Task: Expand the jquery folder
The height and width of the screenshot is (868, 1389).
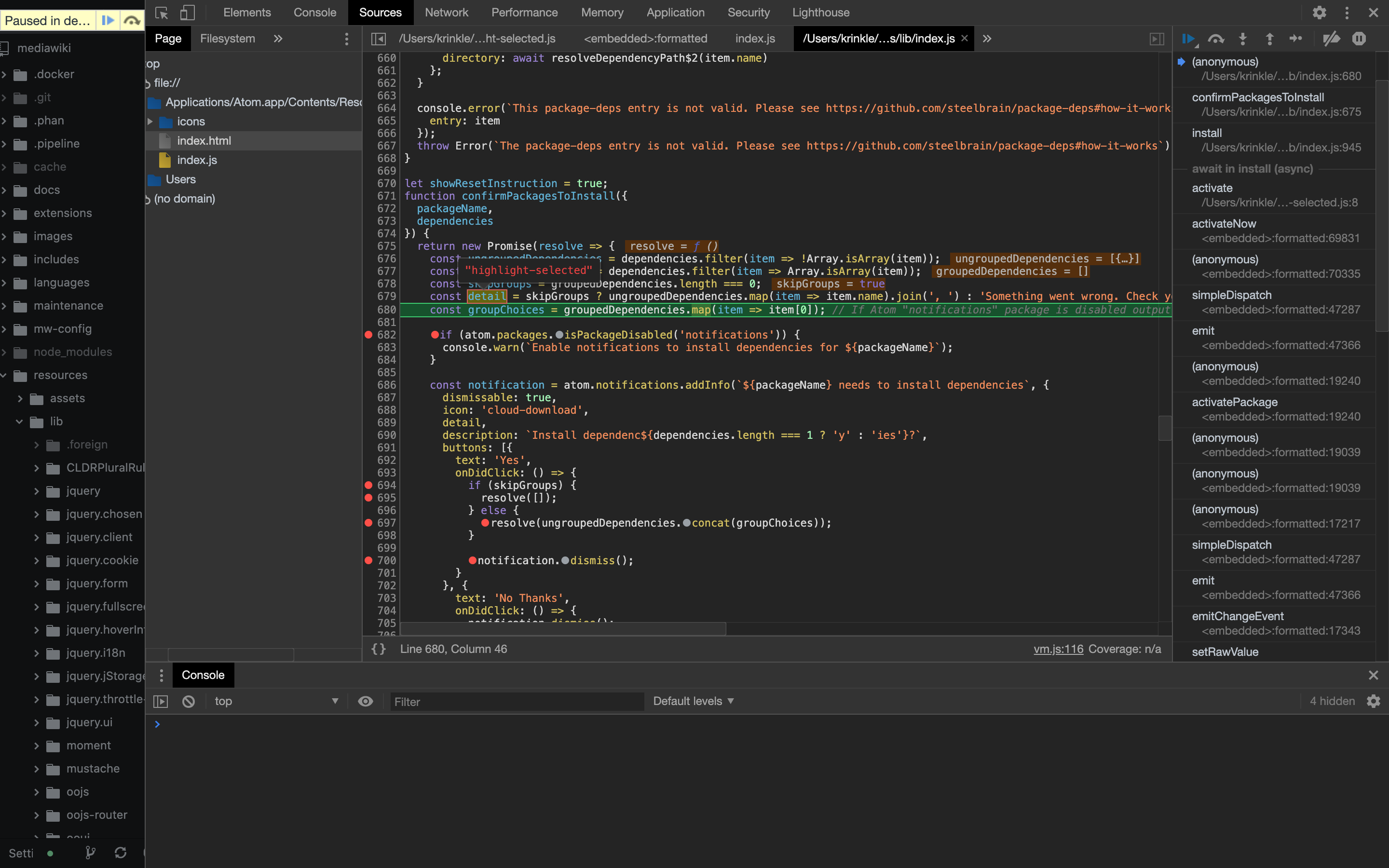Action: [x=36, y=491]
